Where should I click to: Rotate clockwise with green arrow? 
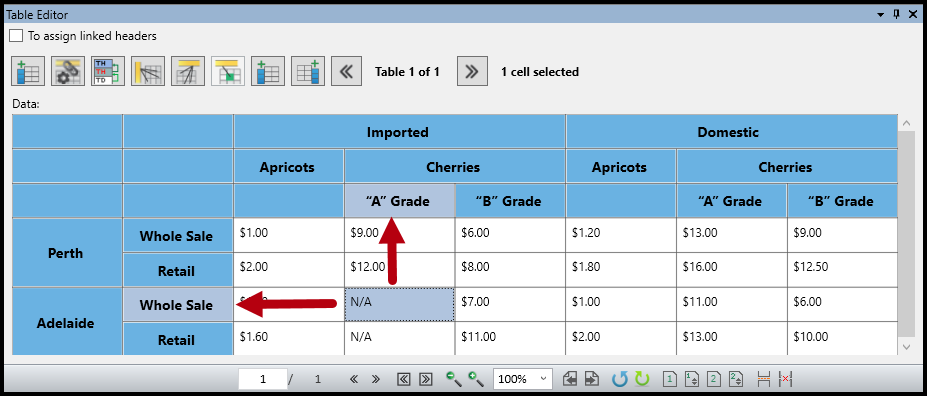click(x=642, y=379)
